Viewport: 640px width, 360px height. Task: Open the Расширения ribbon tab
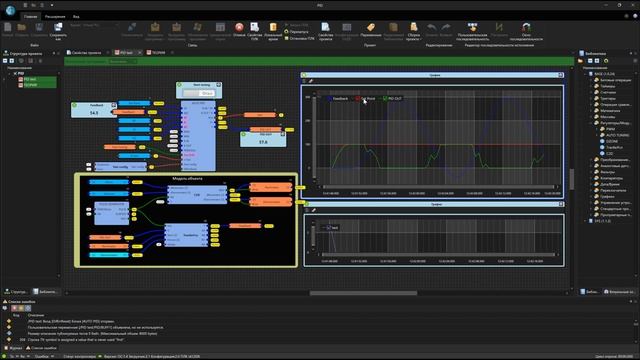[55, 17]
